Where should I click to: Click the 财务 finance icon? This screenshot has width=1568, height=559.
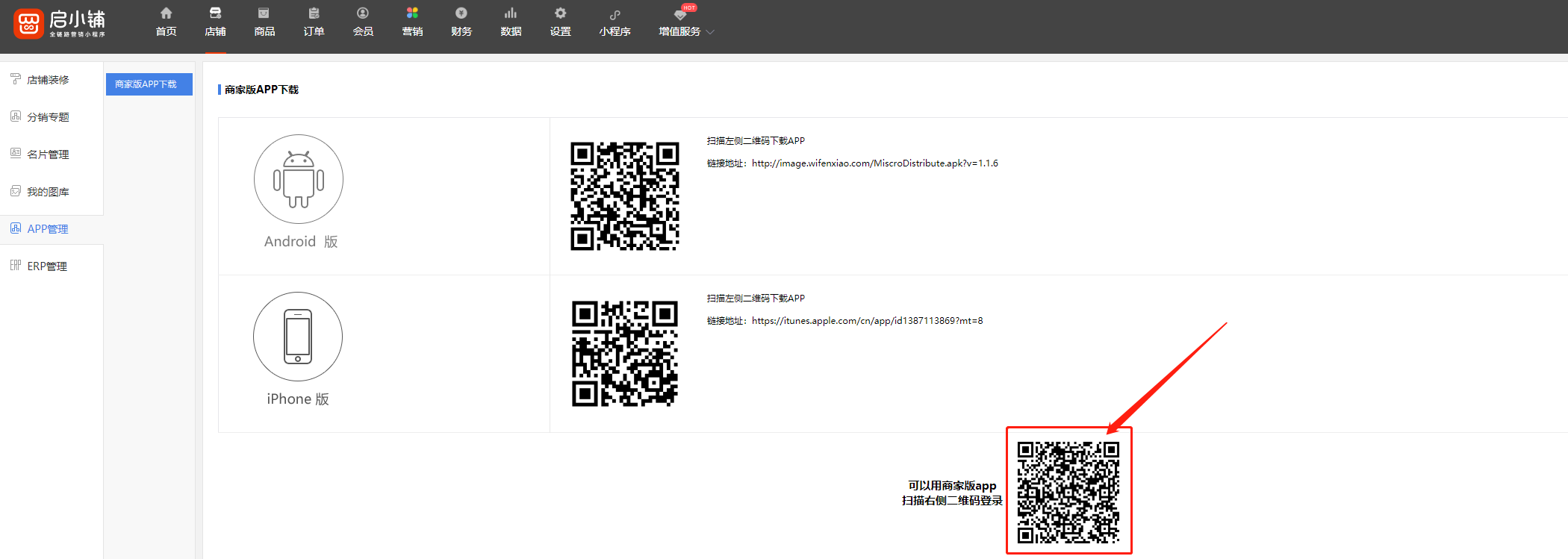pos(461,13)
